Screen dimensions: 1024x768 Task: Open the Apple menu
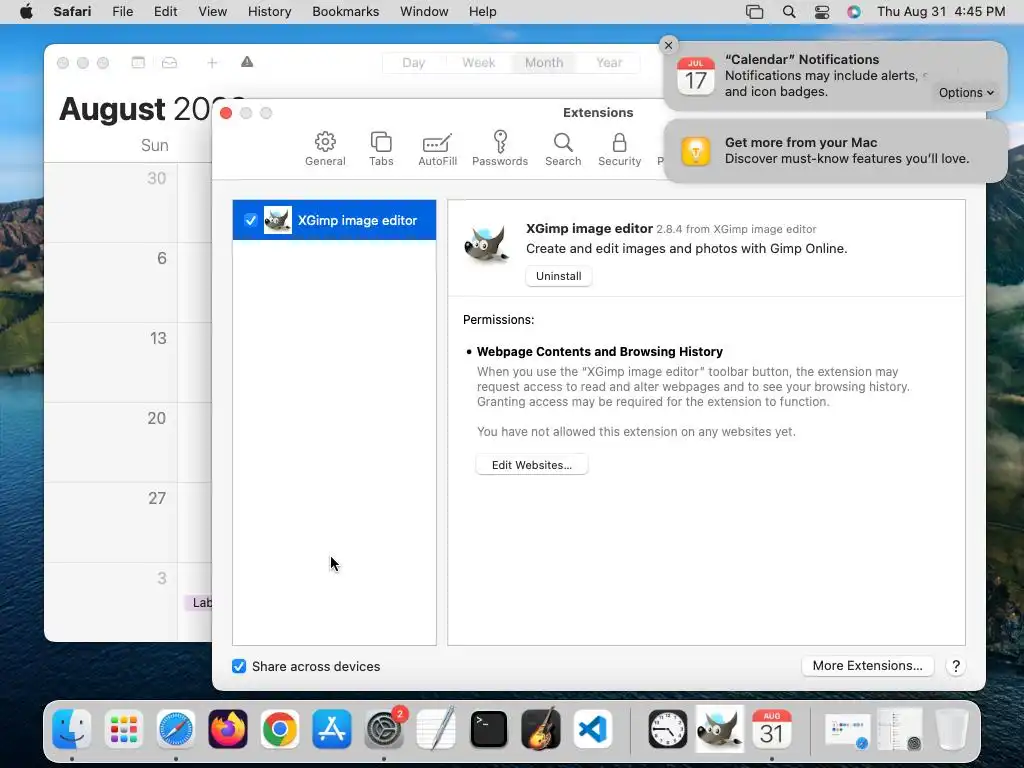[26, 12]
